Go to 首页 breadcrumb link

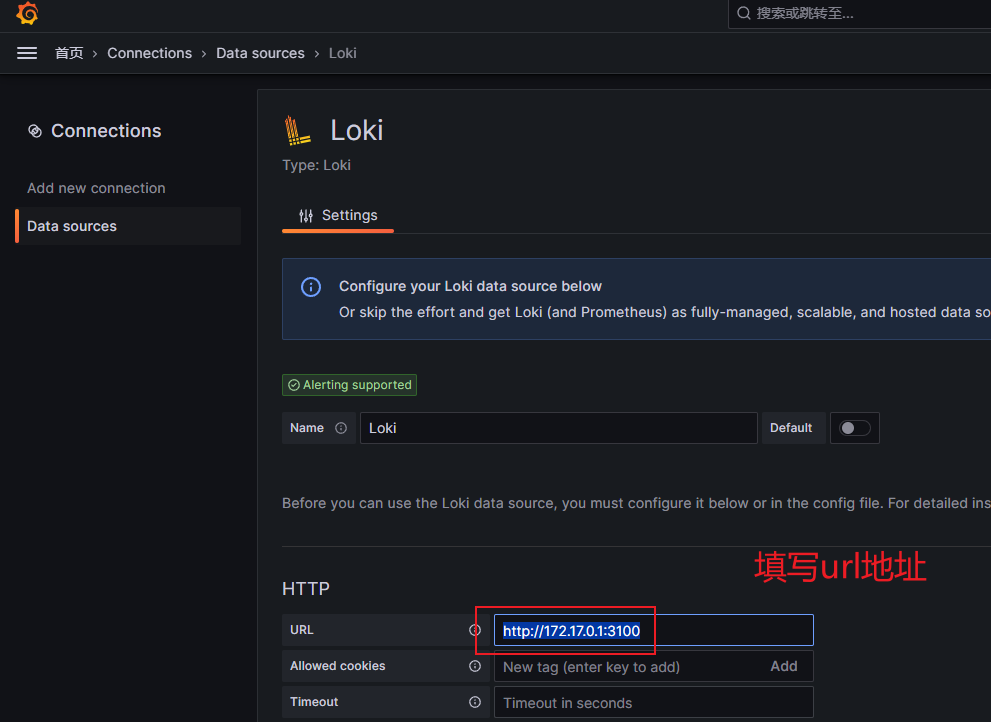tap(69, 53)
